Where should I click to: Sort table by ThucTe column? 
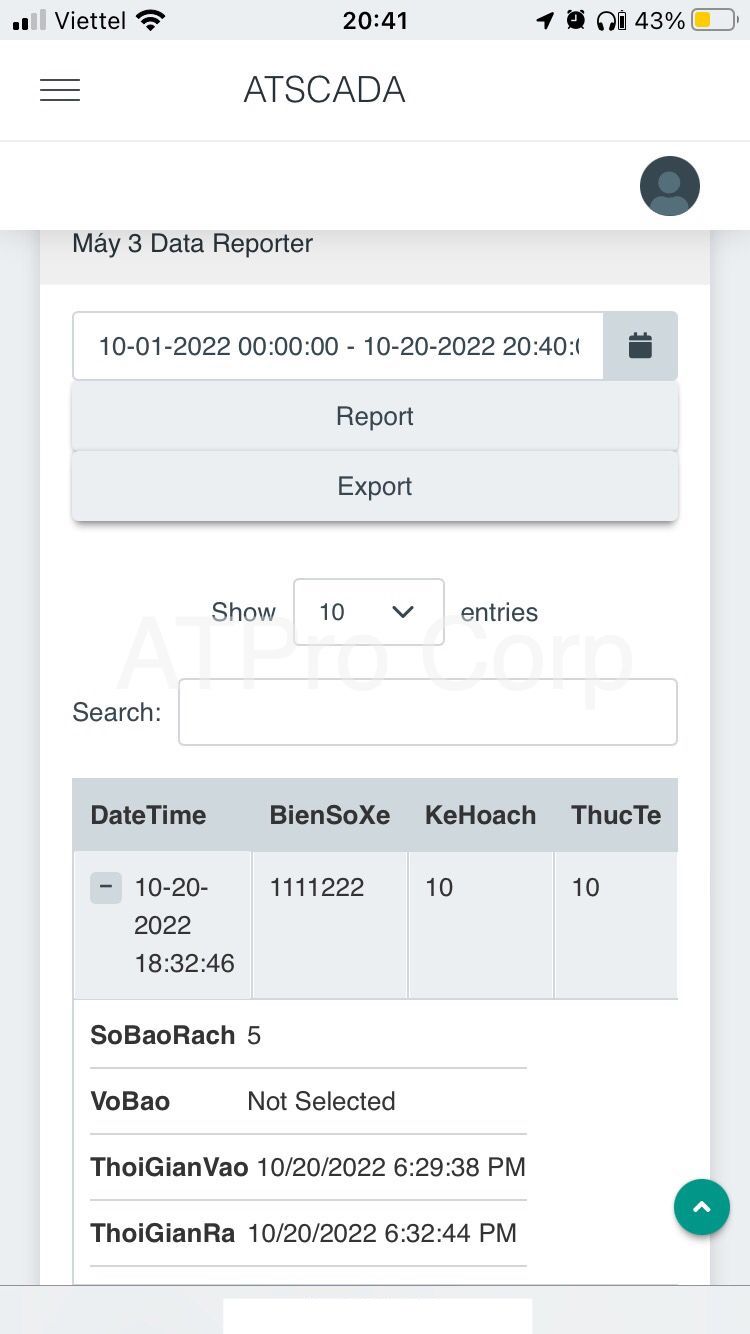(616, 815)
